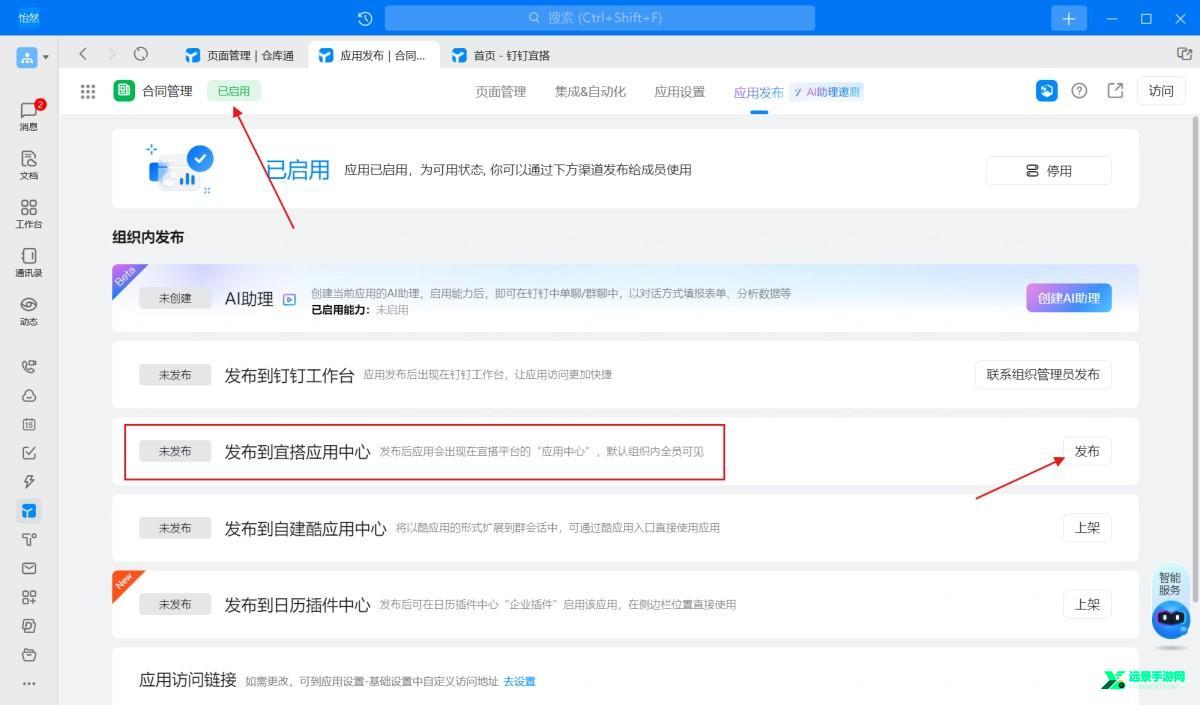Click the 发布到宜搭应用中心 heading
The height and width of the screenshot is (705, 1200).
(297, 452)
